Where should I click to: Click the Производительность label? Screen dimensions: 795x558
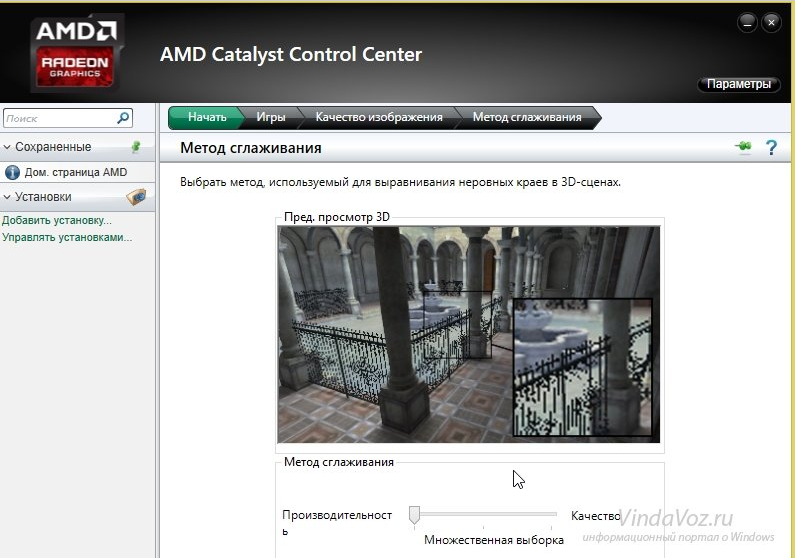click(x=337, y=523)
